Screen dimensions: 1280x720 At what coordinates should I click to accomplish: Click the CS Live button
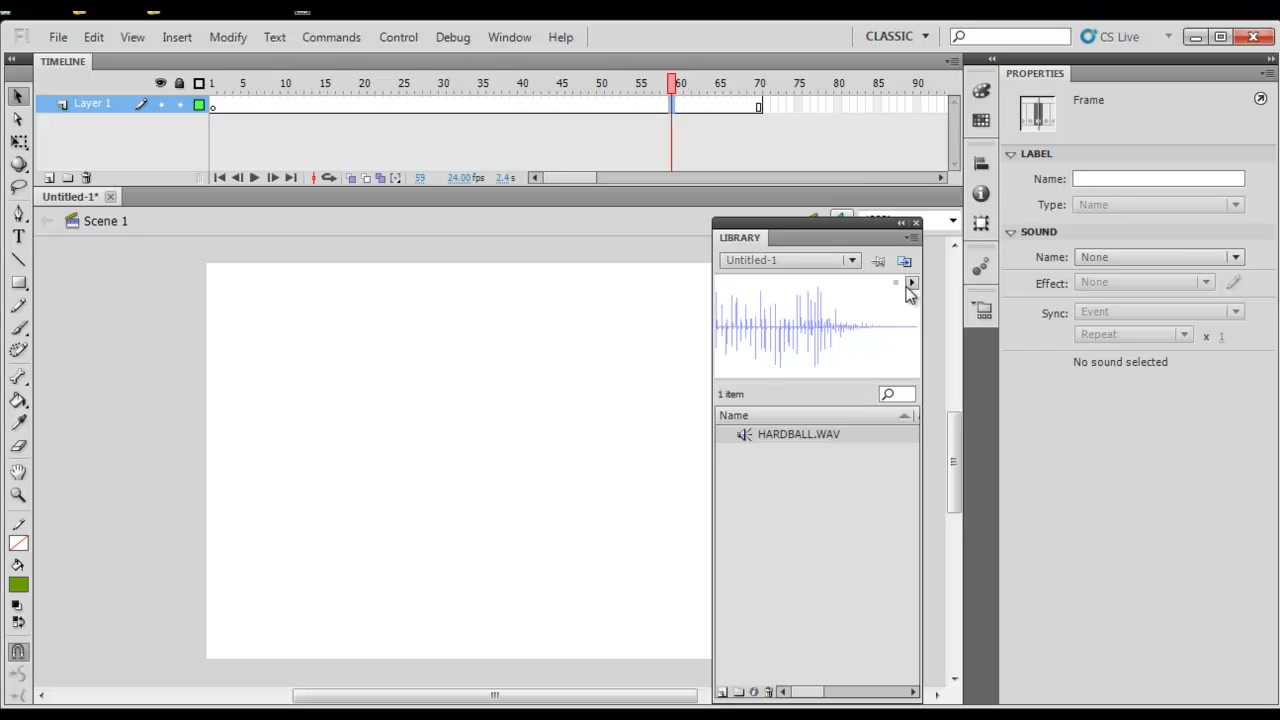point(1110,37)
